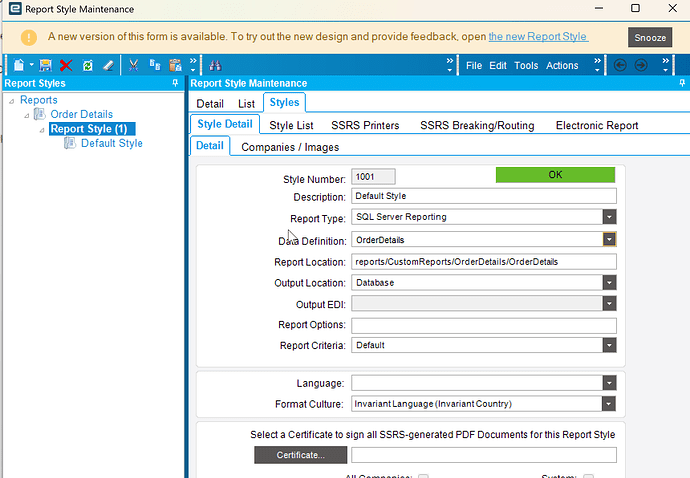This screenshot has width=690, height=478.
Task: Pin the Report Styles tree panel
Action: pos(175,83)
